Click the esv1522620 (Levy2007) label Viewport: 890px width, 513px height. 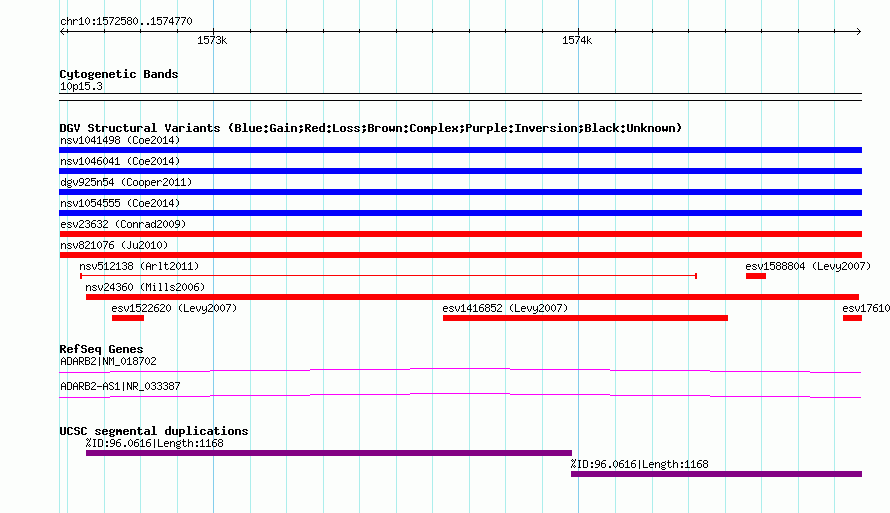pyautogui.click(x=174, y=308)
